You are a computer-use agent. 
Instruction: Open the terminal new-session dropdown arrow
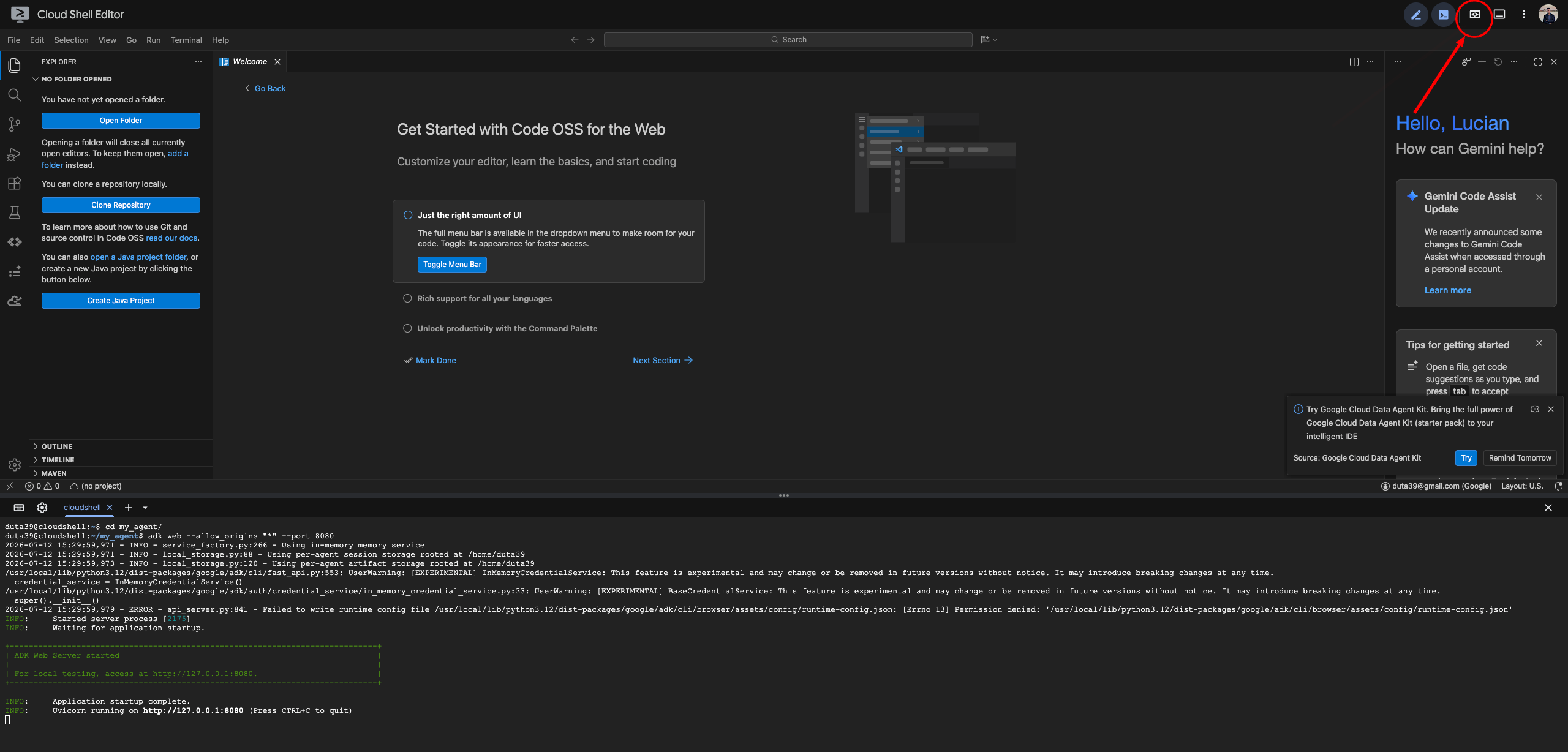(x=145, y=508)
